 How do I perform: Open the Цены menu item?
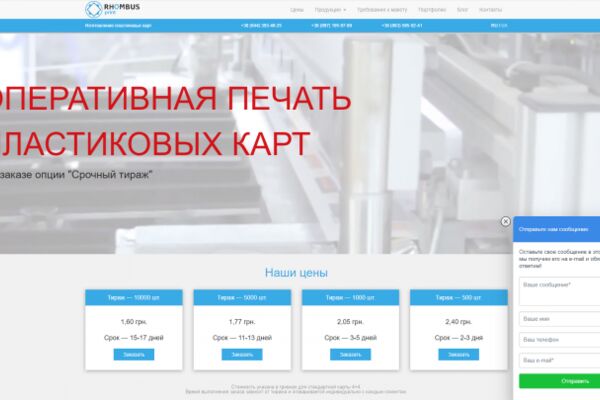[x=297, y=10]
